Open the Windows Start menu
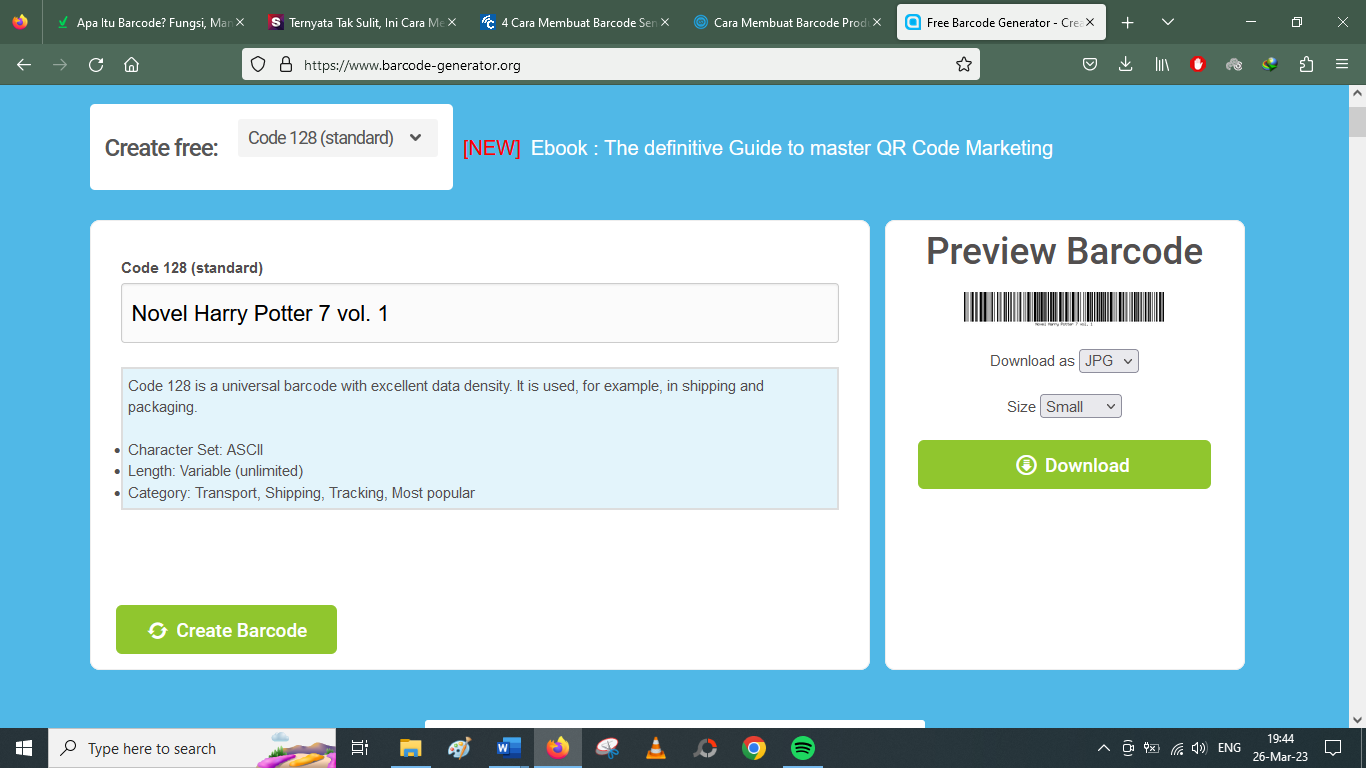 (23, 748)
